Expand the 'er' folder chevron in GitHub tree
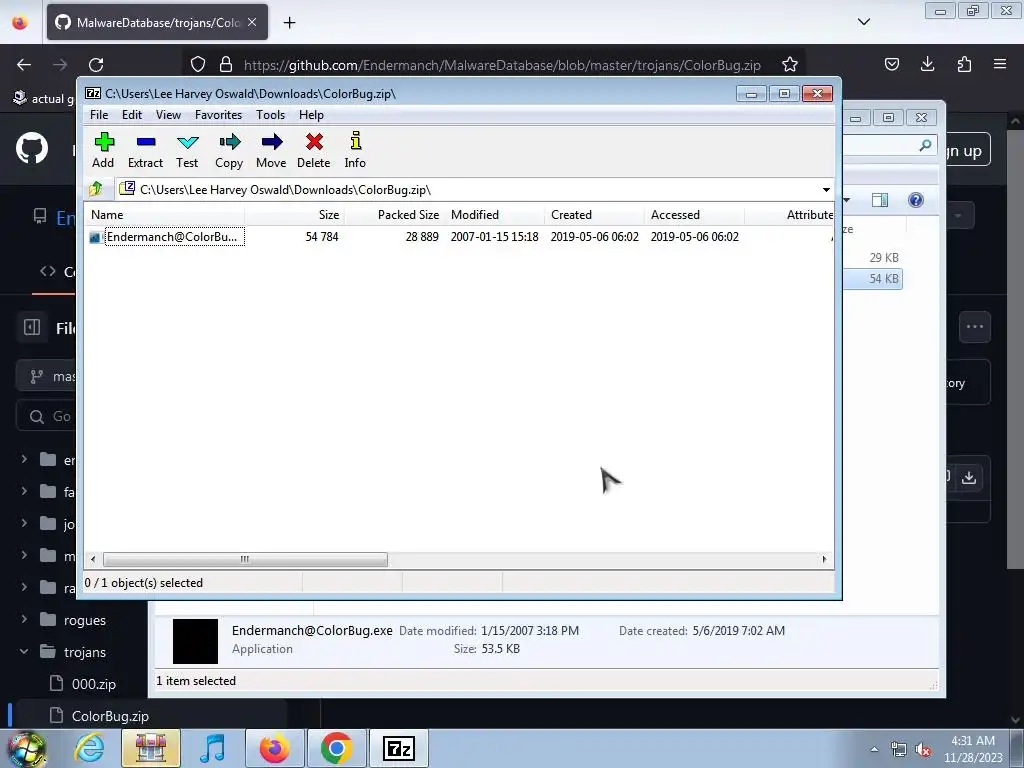 tap(24, 460)
